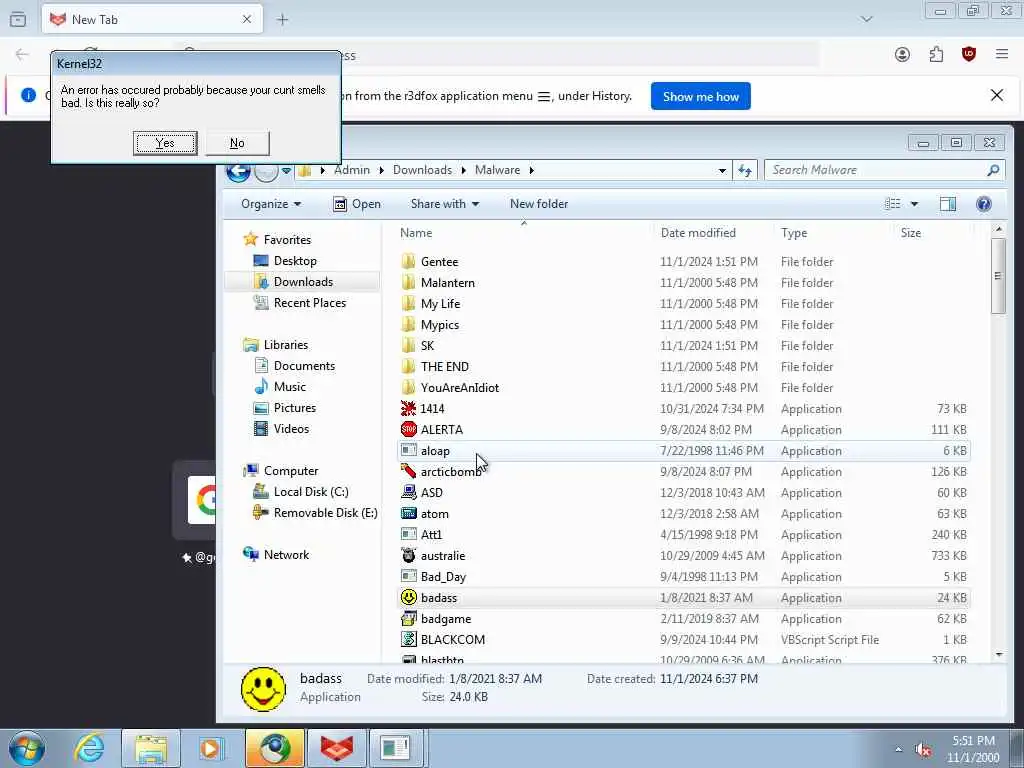Click the Explorer refresh button
This screenshot has width=1024, height=768.
[745, 170]
